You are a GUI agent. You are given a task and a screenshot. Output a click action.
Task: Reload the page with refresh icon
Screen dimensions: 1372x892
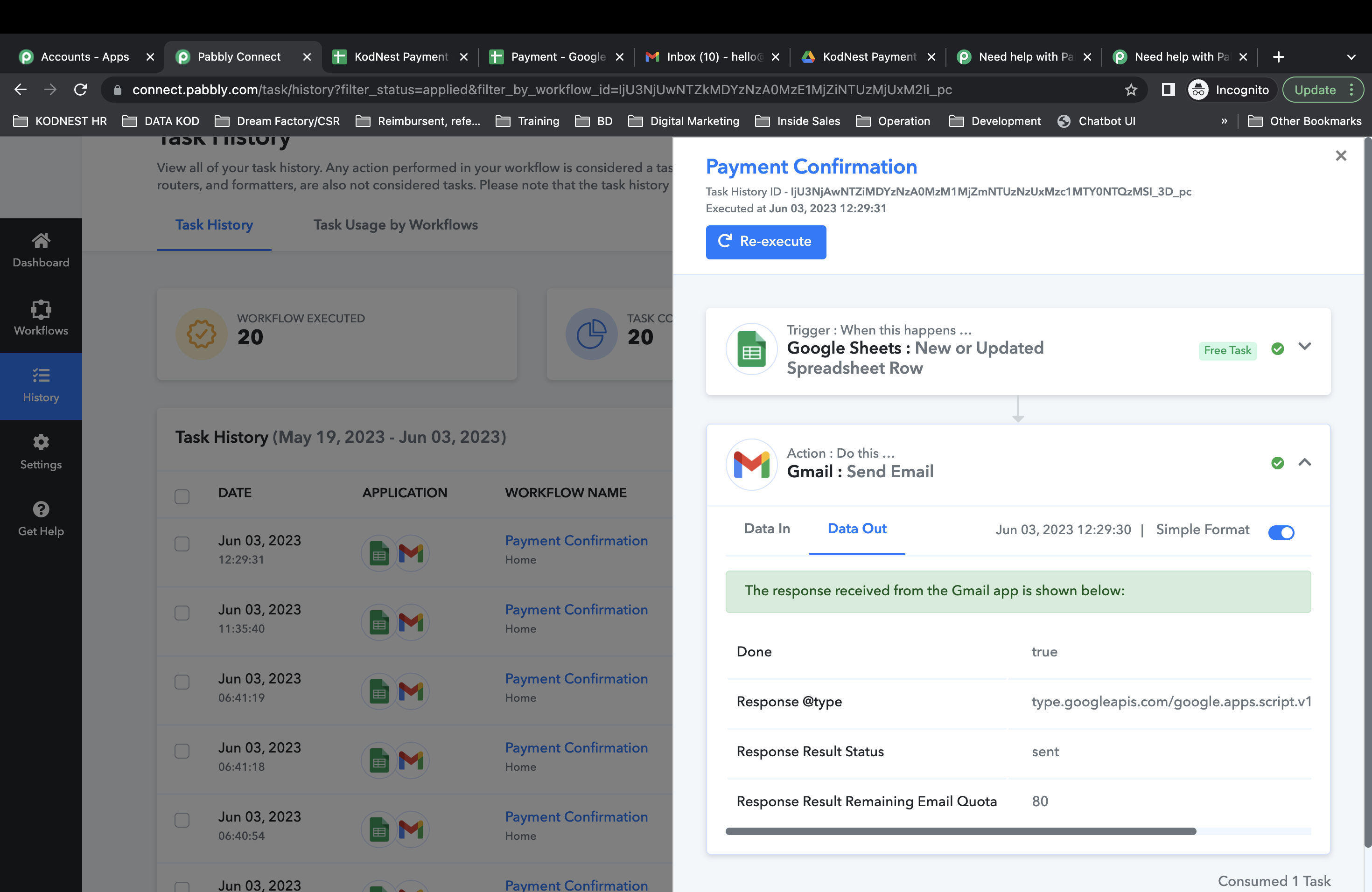(81, 89)
